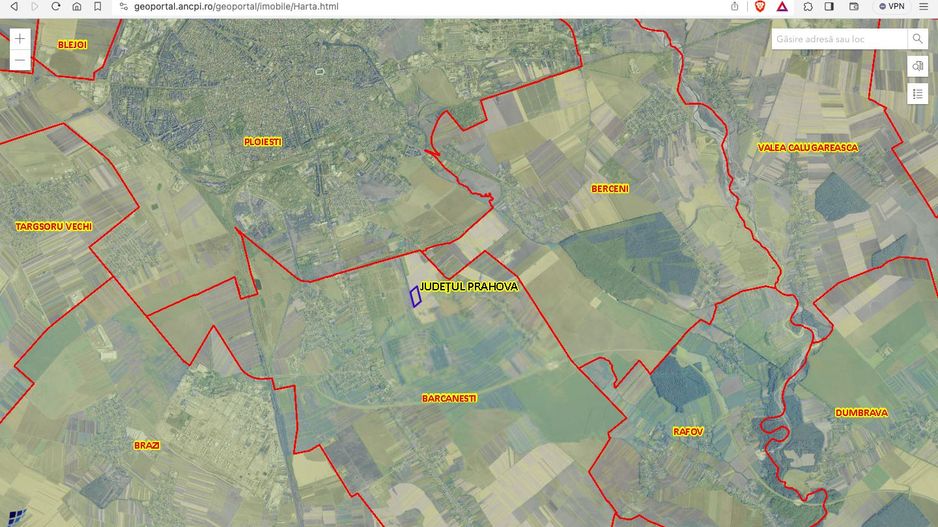Click the BLEJOI map label

pyautogui.click(x=72, y=45)
